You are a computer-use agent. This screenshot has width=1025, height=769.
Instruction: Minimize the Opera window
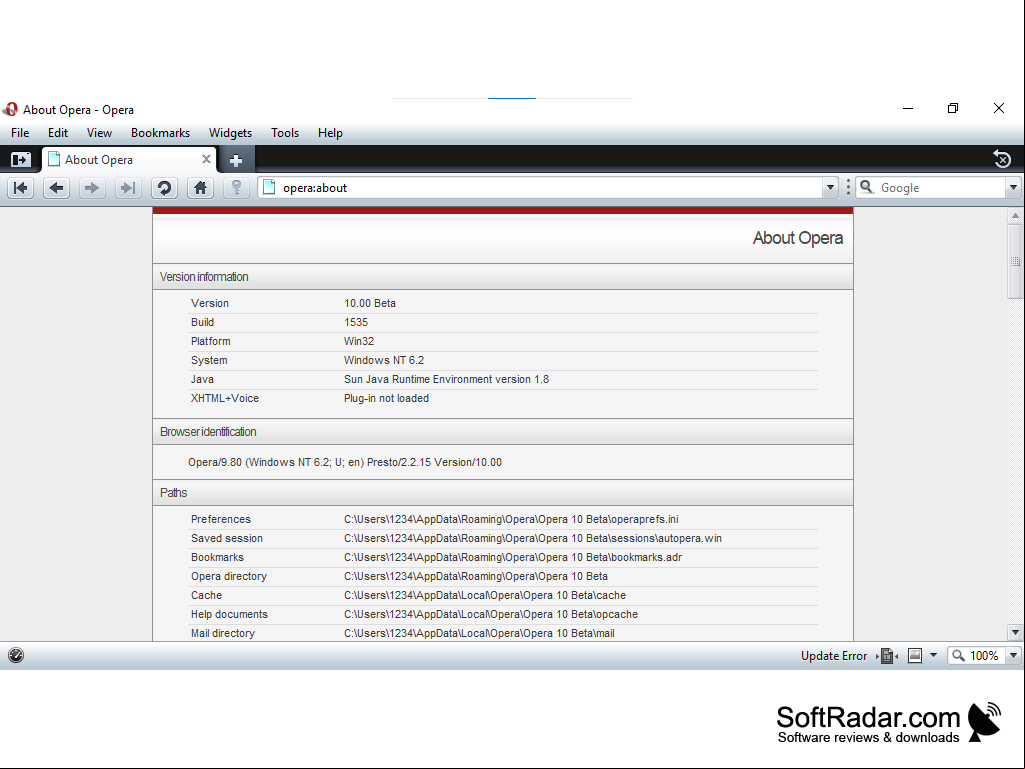click(x=908, y=109)
